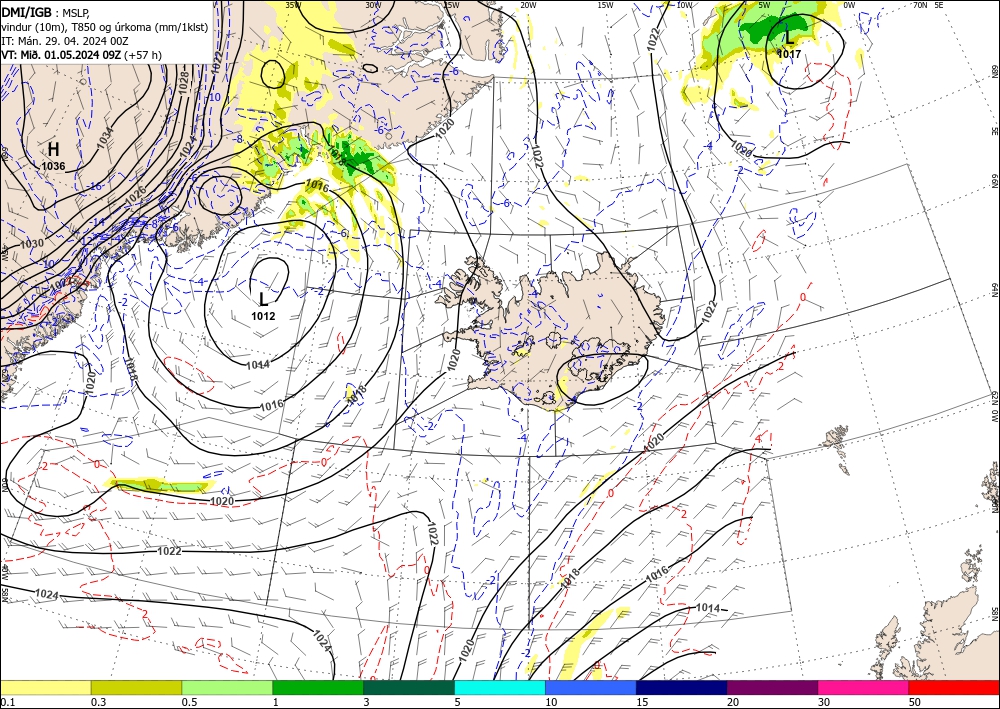Click the olive 0.3–0.5 mm legend swatch
The width and height of the screenshot is (1000, 709).
[x=136, y=687]
